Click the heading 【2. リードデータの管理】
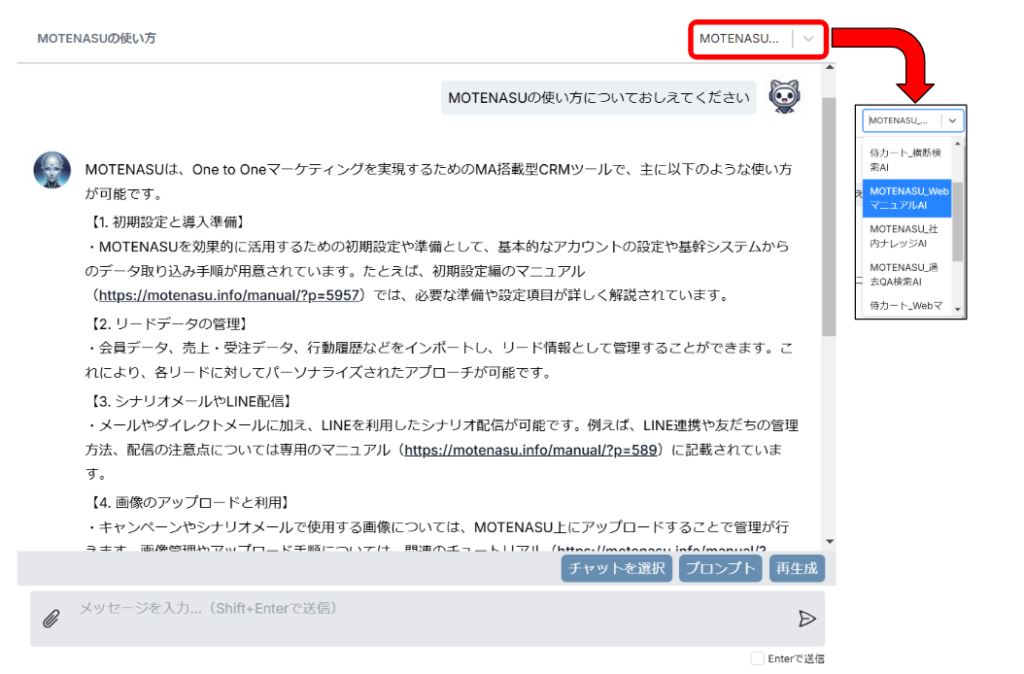This screenshot has width=1024, height=674. pyautogui.click(x=168, y=324)
